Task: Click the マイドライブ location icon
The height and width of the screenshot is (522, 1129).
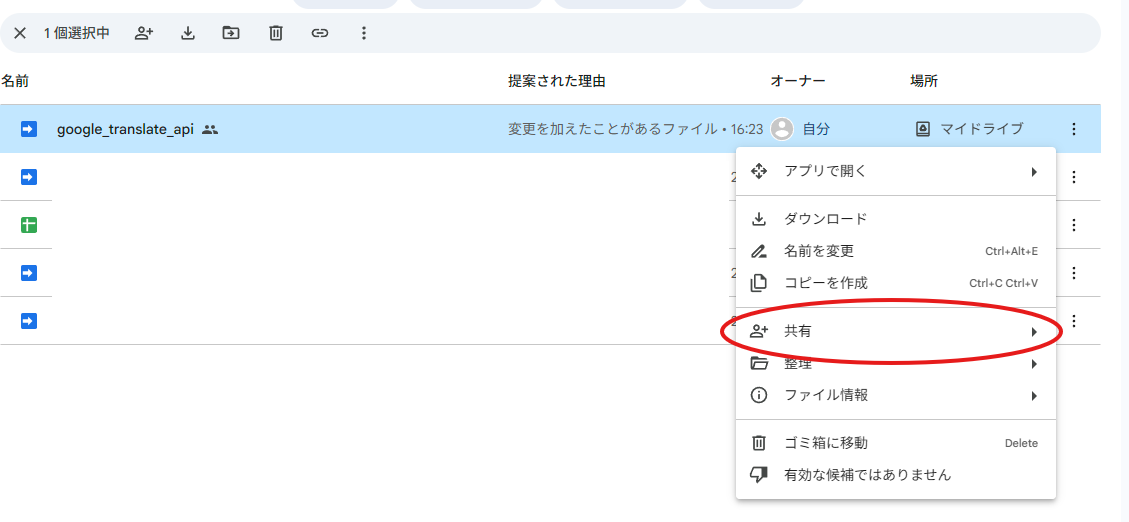Action: 922,130
